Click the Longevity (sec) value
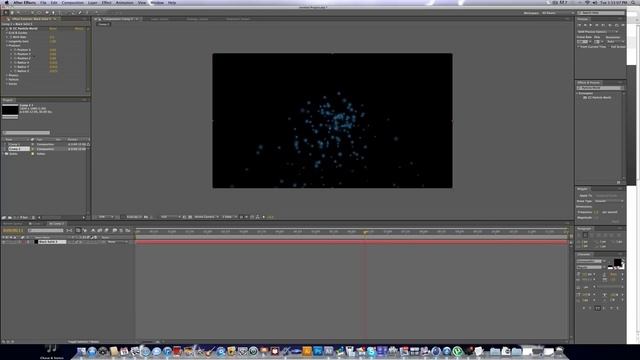 tap(53, 41)
